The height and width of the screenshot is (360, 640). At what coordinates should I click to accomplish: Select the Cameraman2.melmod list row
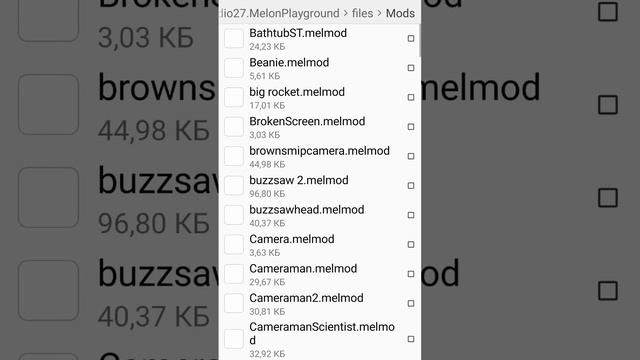point(320,303)
